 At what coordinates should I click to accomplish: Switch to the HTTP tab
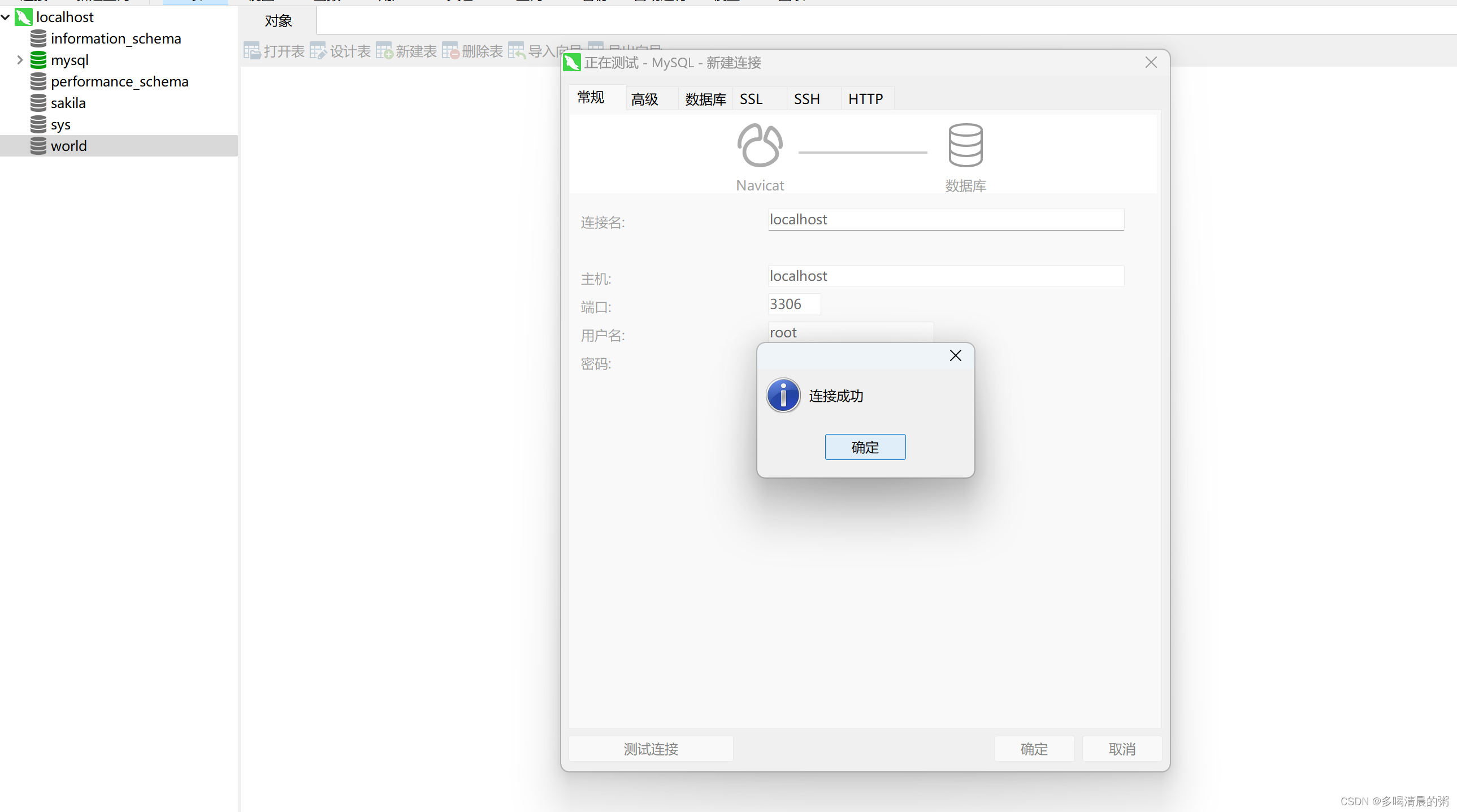865,99
